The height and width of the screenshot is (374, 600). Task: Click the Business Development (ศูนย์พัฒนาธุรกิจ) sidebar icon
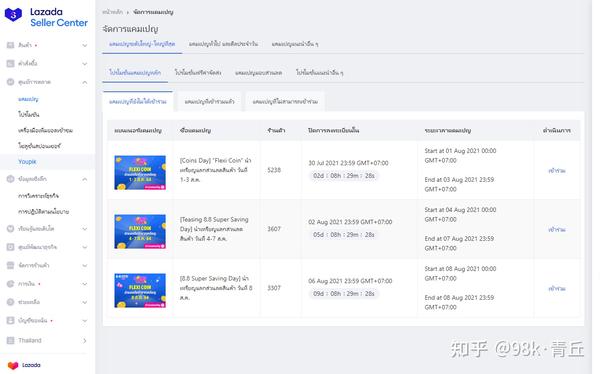[x=10, y=247]
